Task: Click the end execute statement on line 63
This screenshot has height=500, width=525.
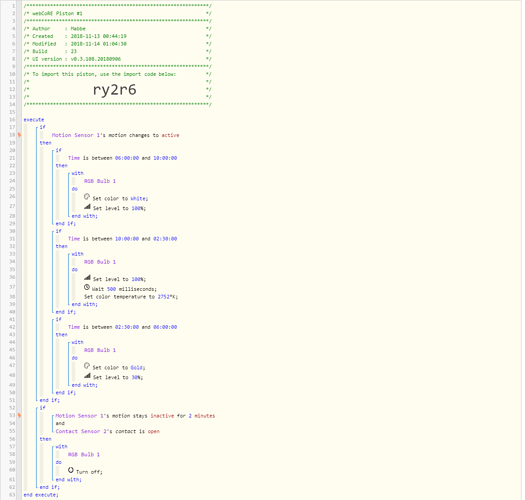Action: click(x=41, y=495)
